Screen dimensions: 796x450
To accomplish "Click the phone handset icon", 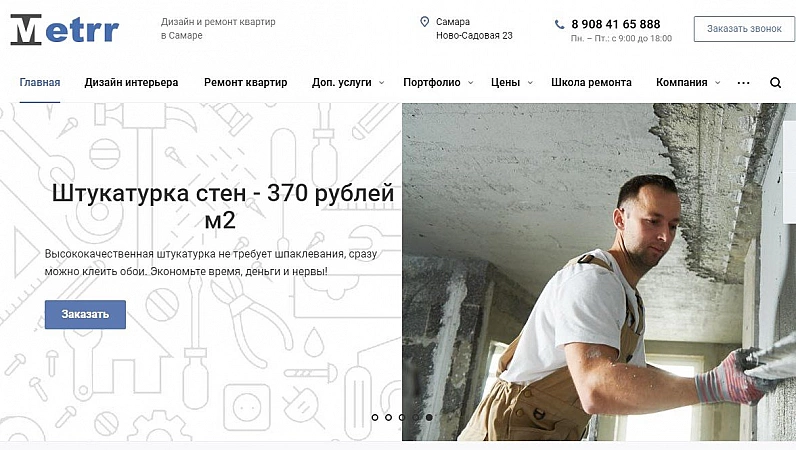I will (559, 24).
